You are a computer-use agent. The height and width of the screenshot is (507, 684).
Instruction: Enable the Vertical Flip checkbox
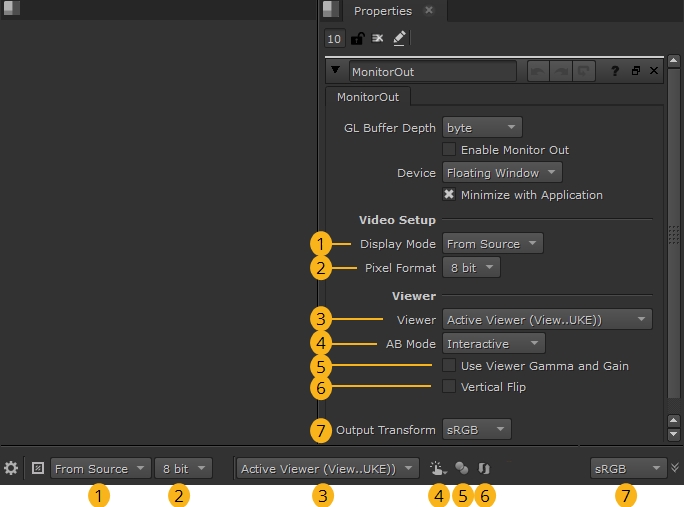pyautogui.click(x=449, y=387)
